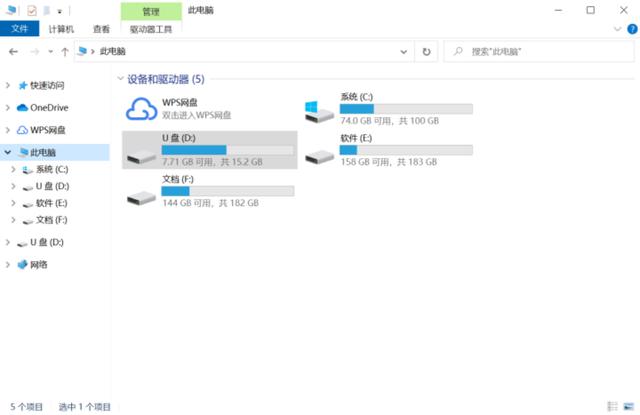Open the 文件 menu
640x415 pixels.
pyautogui.click(x=18, y=30)
